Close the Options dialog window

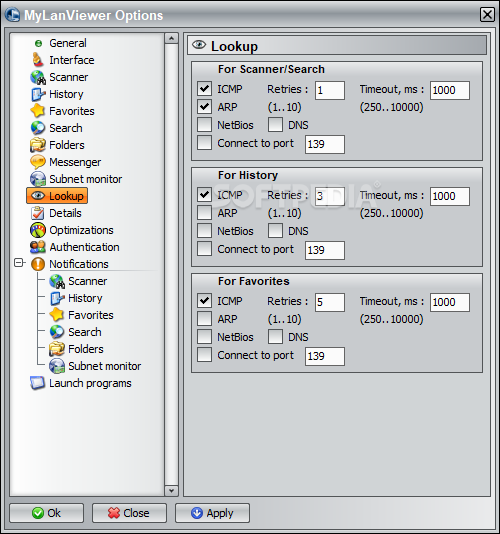[487, 15]
